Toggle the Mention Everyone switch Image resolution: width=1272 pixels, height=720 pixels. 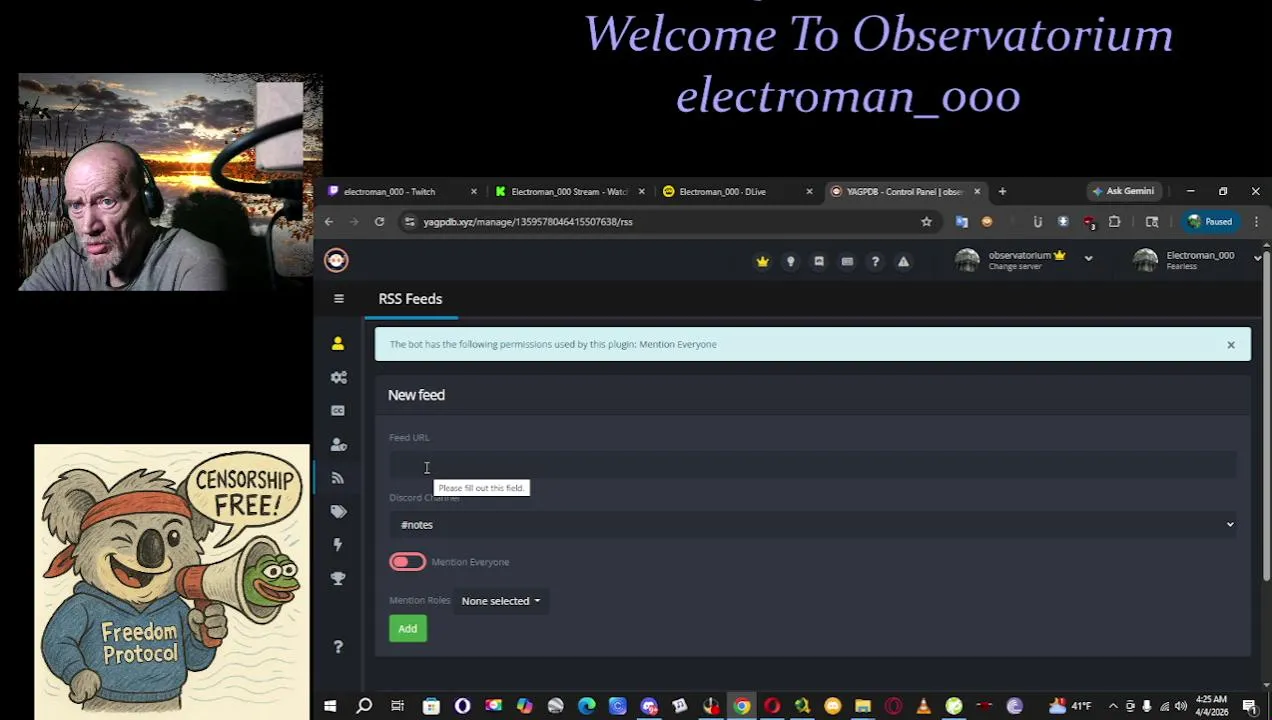pyautogui.click(x=407, y=562)
